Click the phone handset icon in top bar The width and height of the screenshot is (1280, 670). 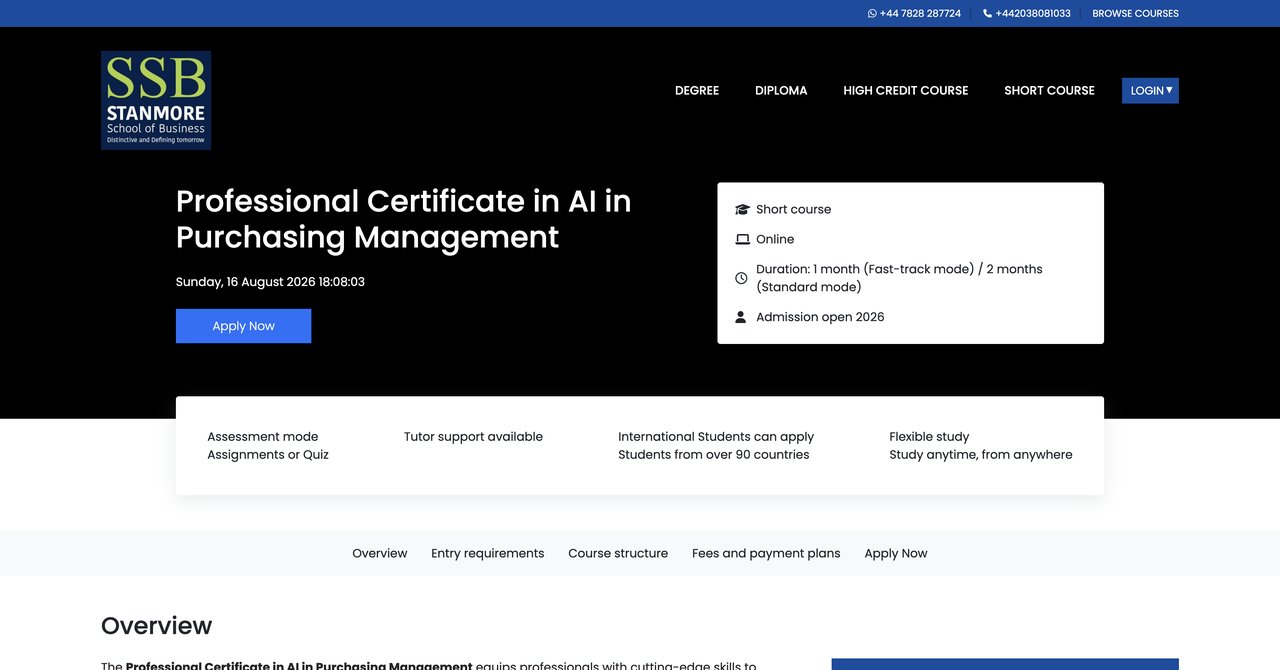pos(988,14)
